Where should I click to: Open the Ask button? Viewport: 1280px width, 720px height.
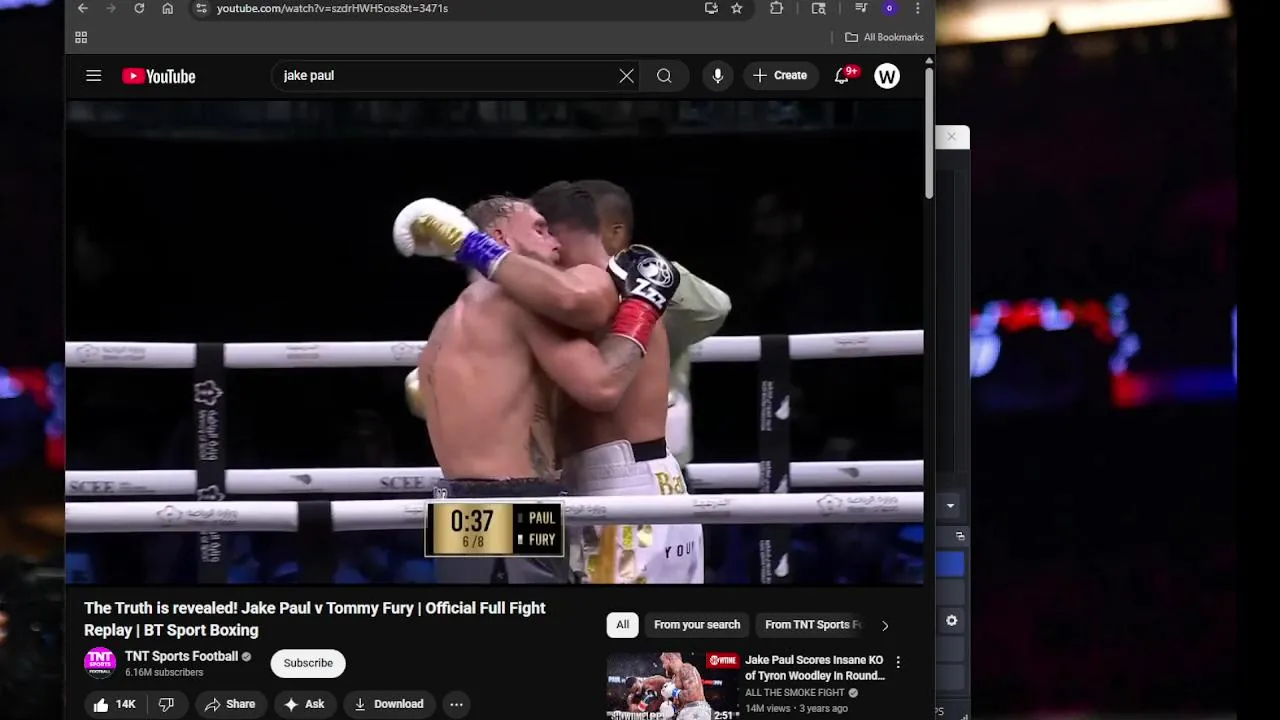click(304, 704)
